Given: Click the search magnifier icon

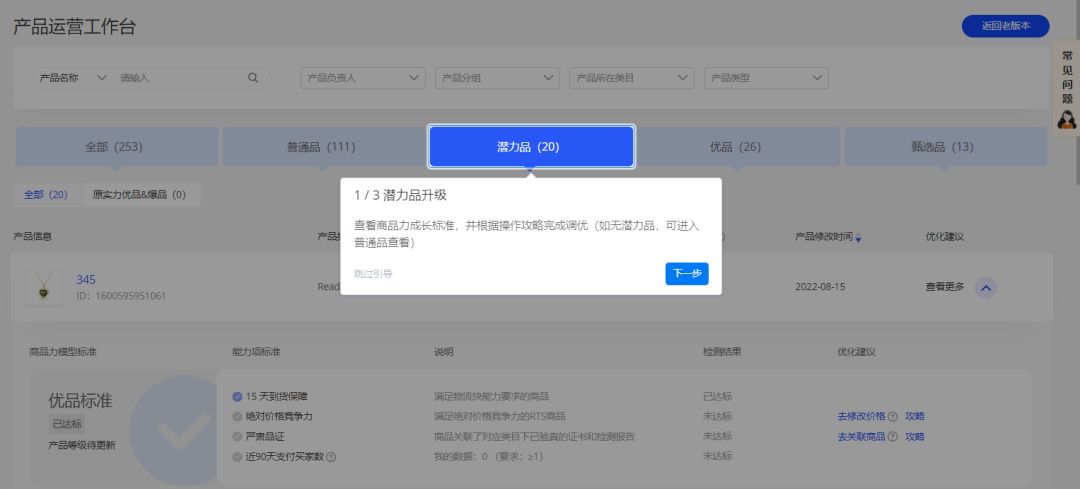Looking at the screenshot, I should click(x=253, y=78).
